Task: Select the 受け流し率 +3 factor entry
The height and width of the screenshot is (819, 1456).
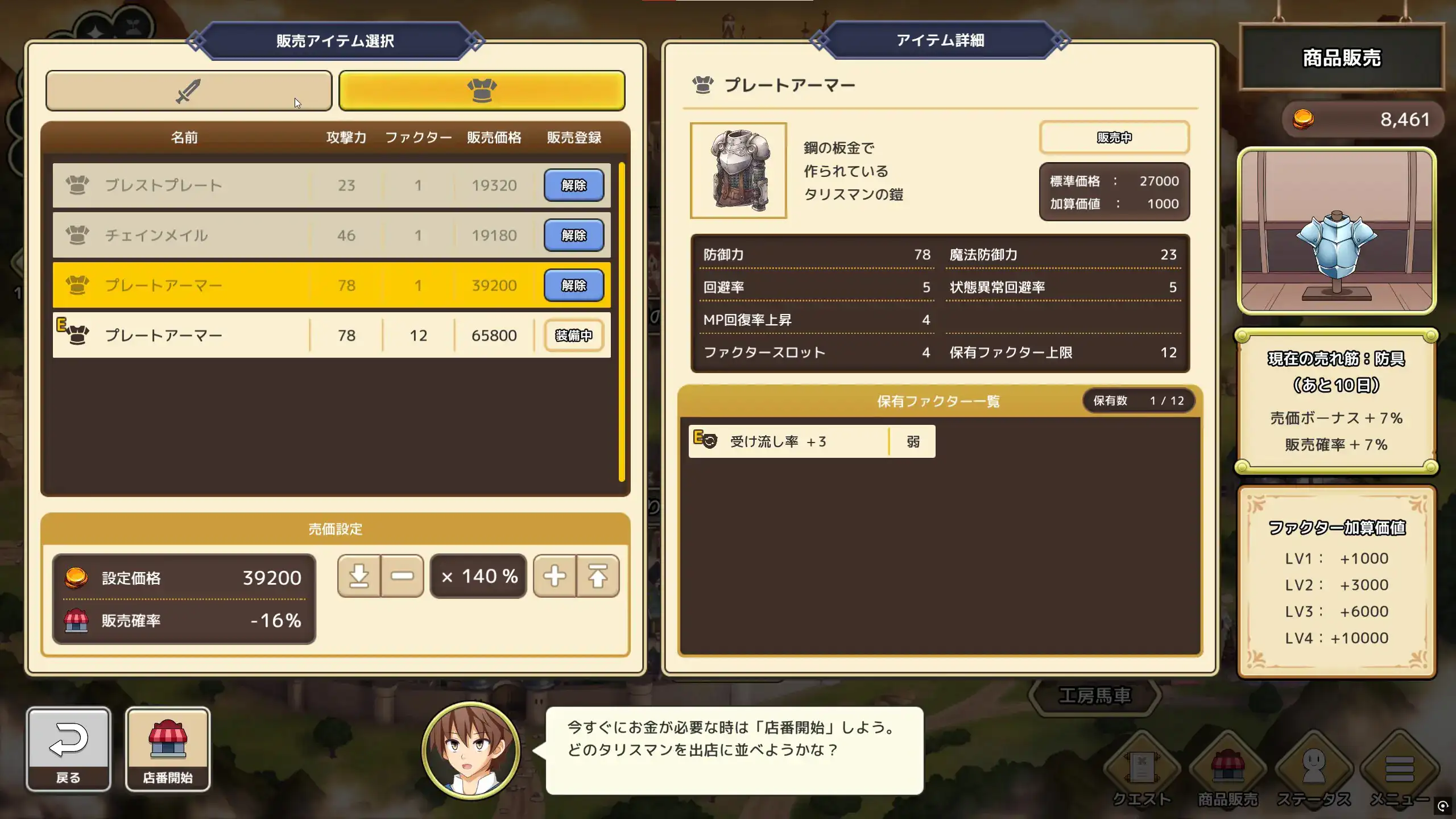Action: [812, 442]
